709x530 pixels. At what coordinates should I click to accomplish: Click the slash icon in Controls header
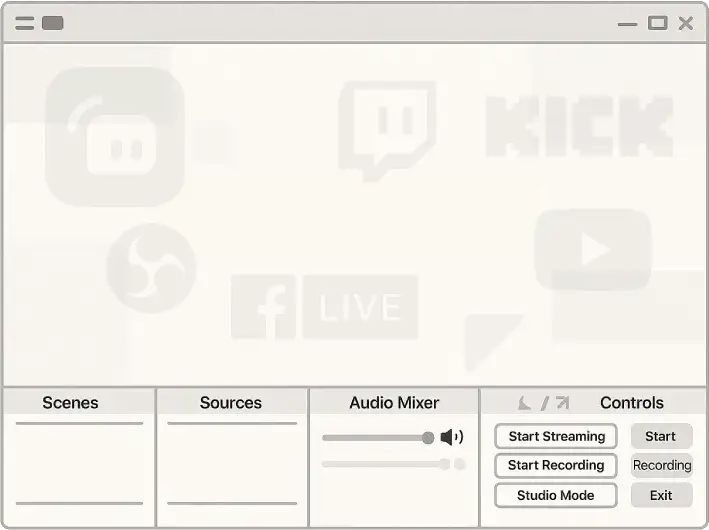tap(545, 403)
